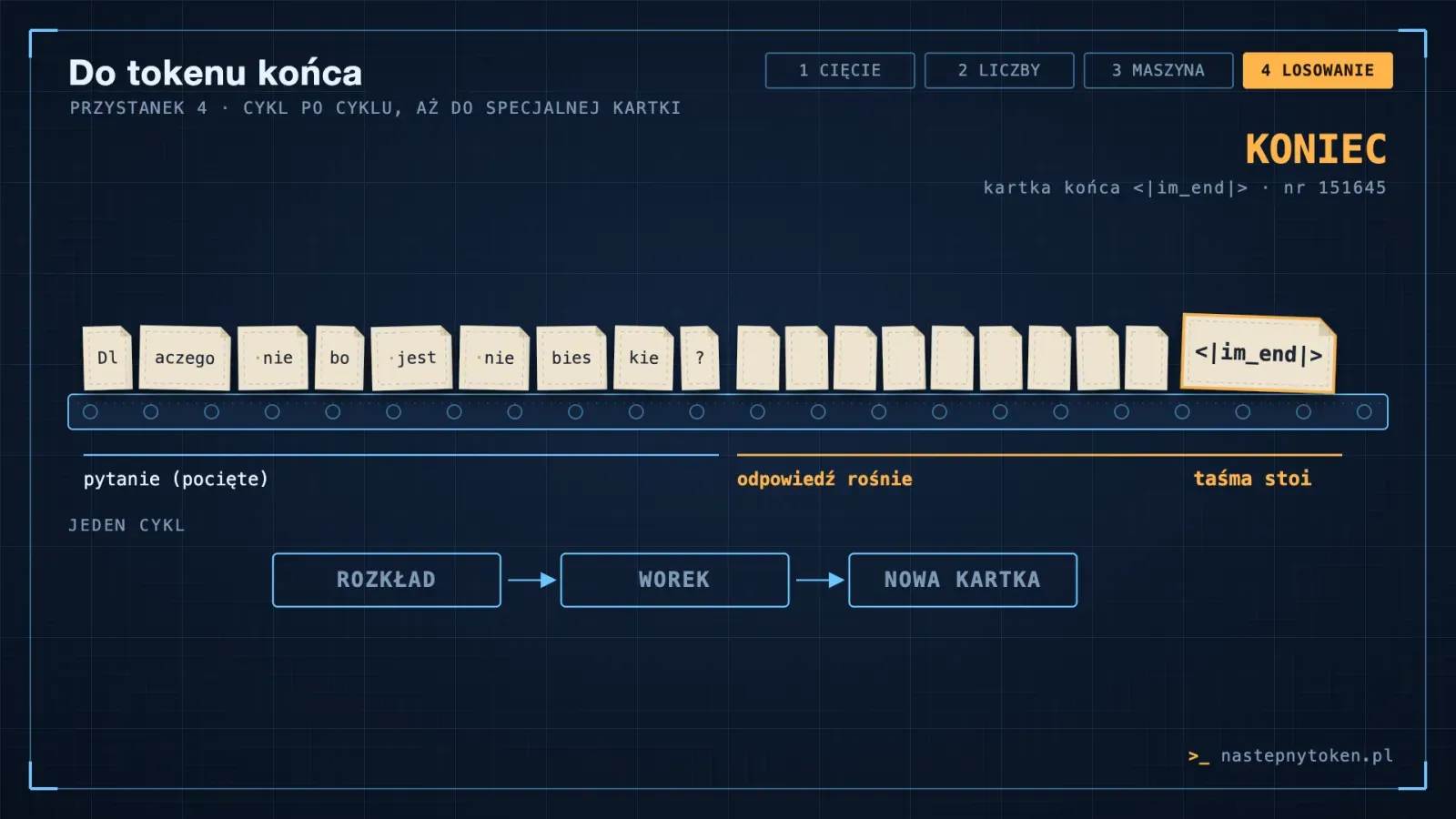Select the 'pytanie (pocięte)' label

coord(176,479)
